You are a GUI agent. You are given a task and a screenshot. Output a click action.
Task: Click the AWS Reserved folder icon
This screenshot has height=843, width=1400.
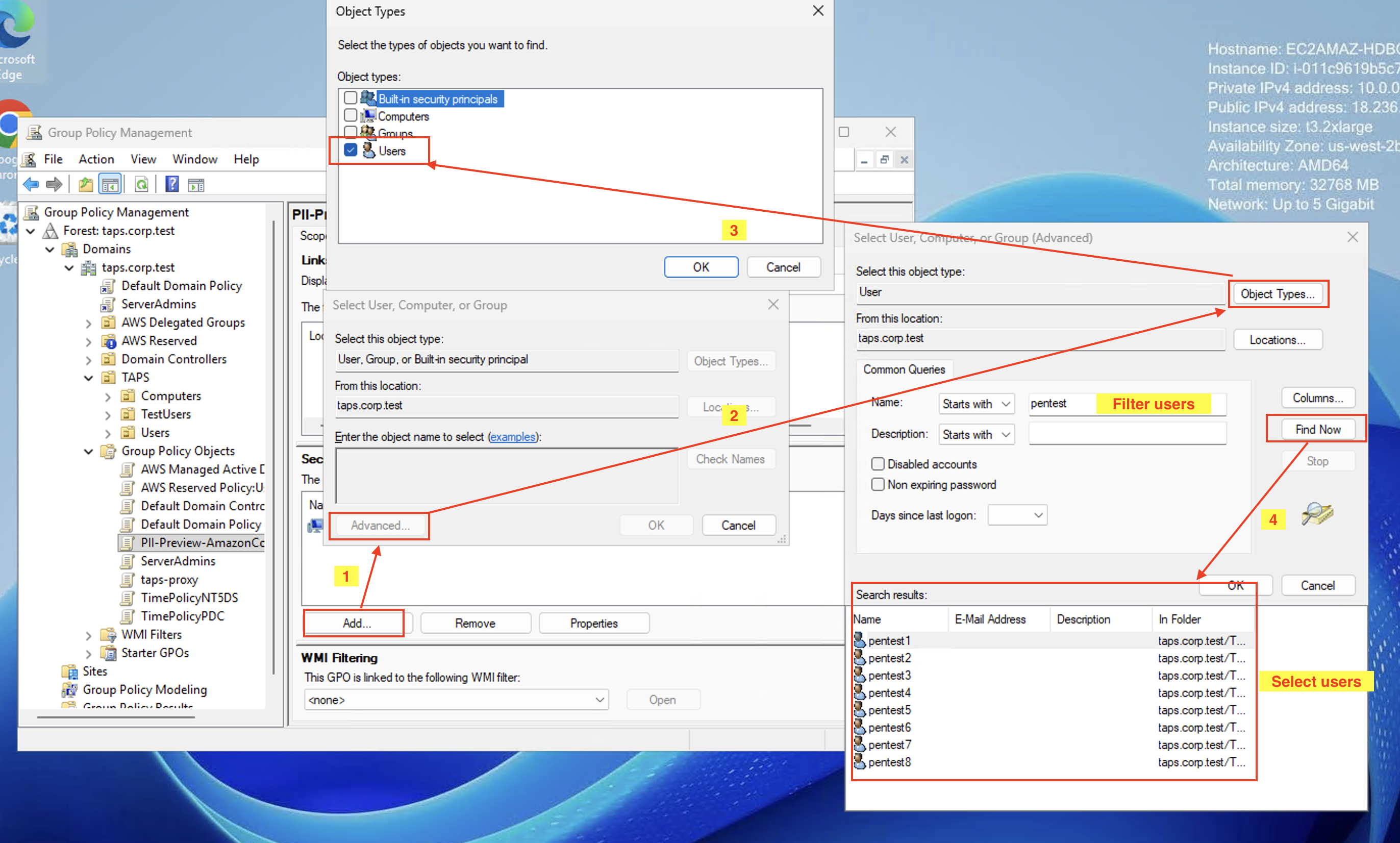tap(109, 341)
